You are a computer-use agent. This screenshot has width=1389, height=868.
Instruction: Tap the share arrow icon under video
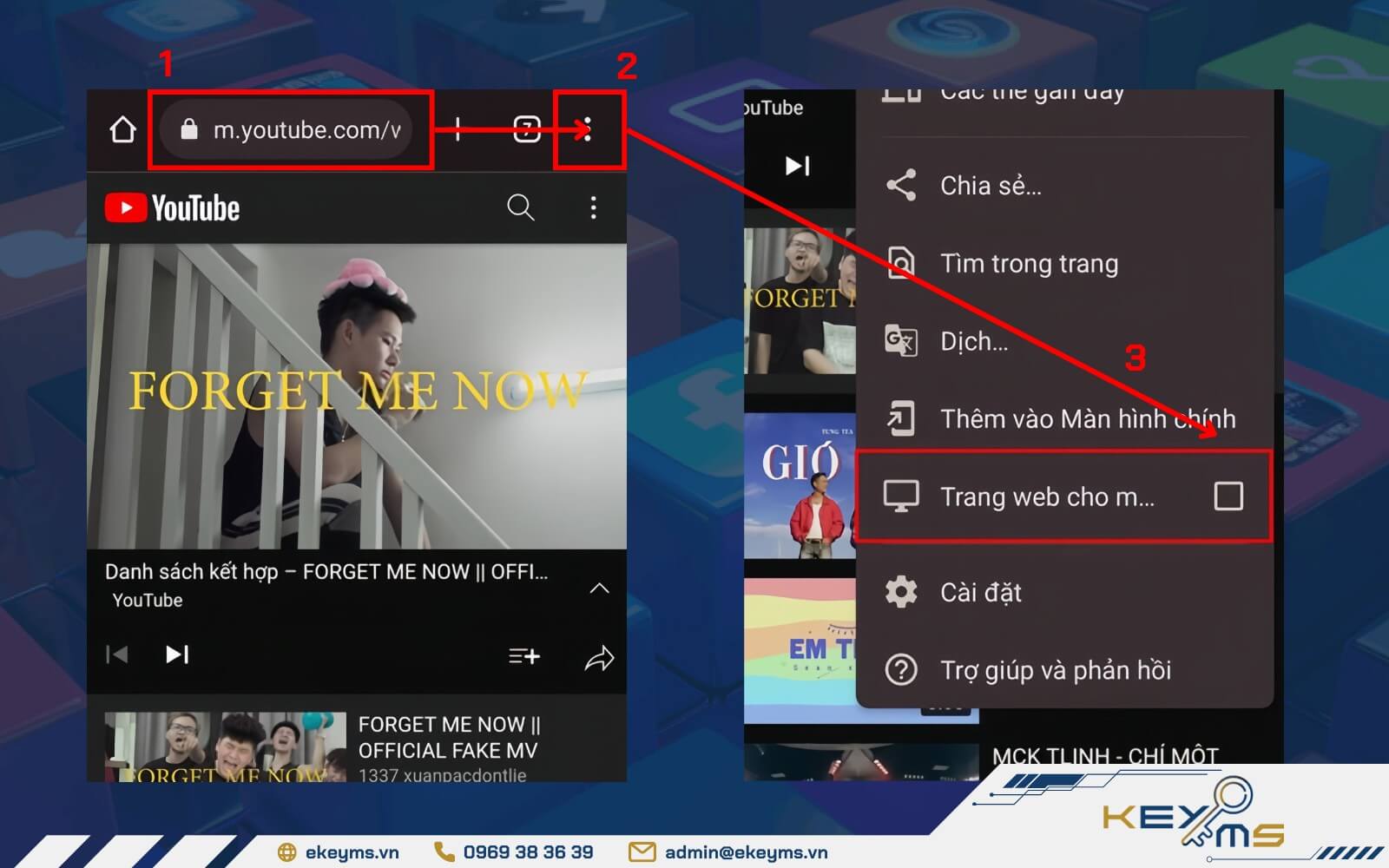tap(599, 659)
